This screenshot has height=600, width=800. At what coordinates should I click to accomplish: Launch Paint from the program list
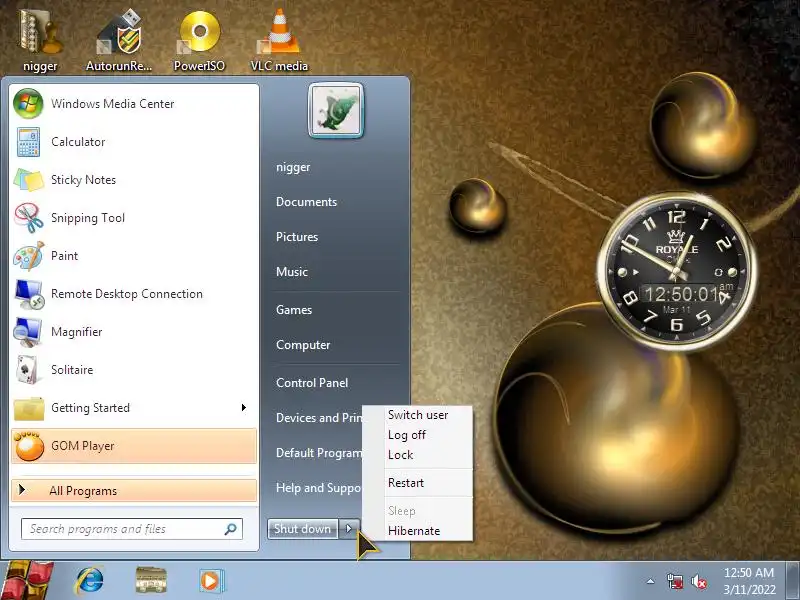point(134,256)
